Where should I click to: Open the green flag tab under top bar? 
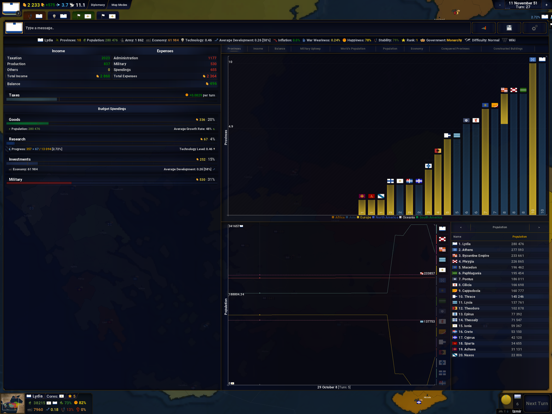pos(83,16)
